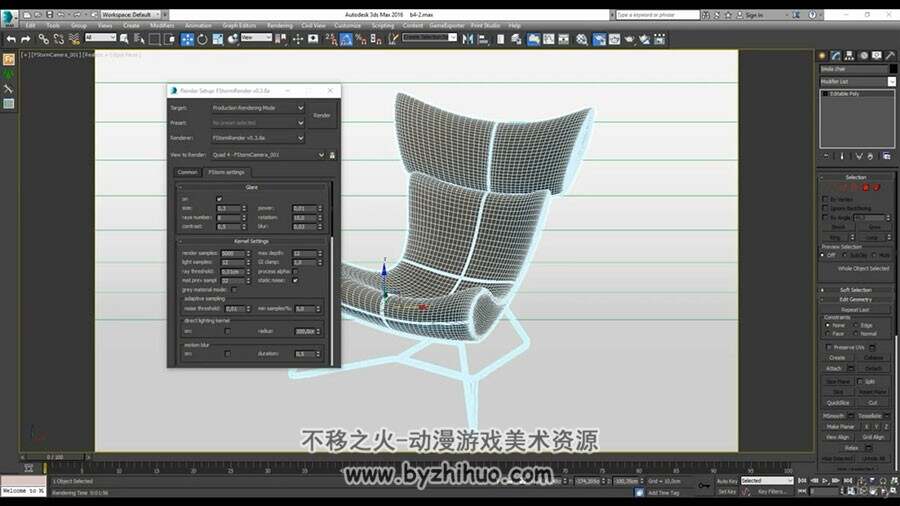This screenshot has width=900, height=506.
Task: Open the Modify command panel tab
Action: (836, 56)
